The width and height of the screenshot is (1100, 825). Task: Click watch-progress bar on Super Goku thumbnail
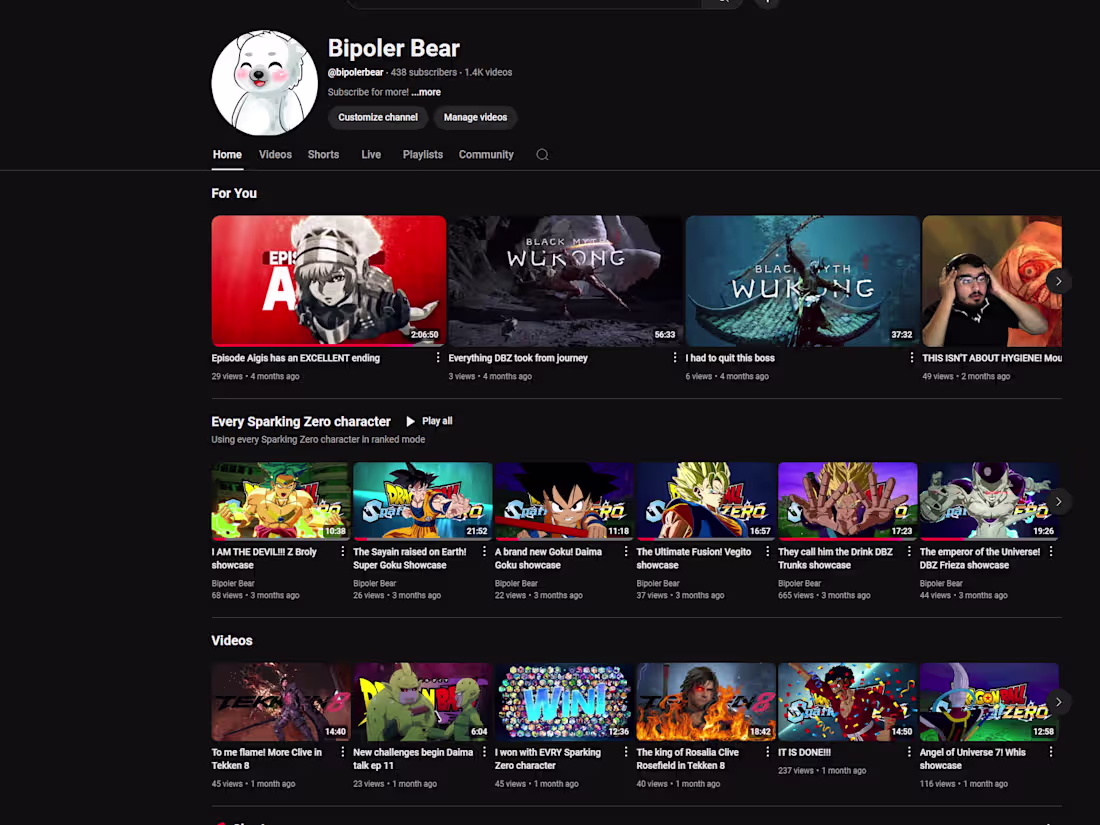coord(422,538)
